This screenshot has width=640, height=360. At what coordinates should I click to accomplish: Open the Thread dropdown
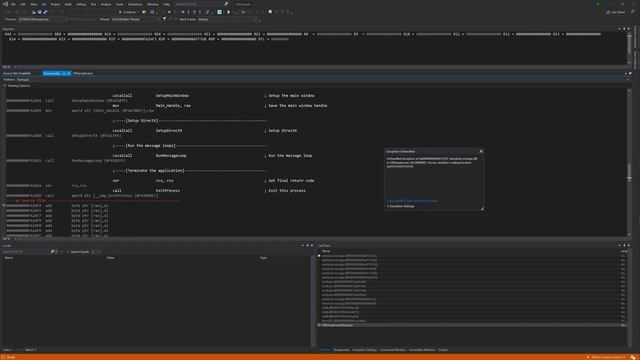(x=135, y=19)
